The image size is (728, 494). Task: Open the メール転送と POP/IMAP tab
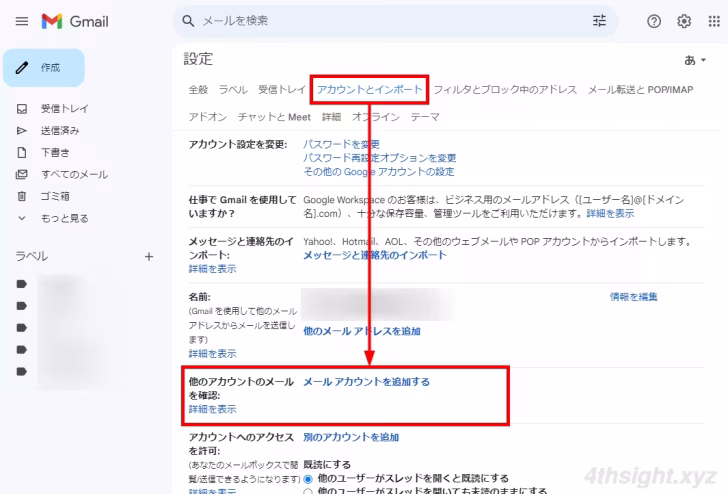(x=641, y=90)
